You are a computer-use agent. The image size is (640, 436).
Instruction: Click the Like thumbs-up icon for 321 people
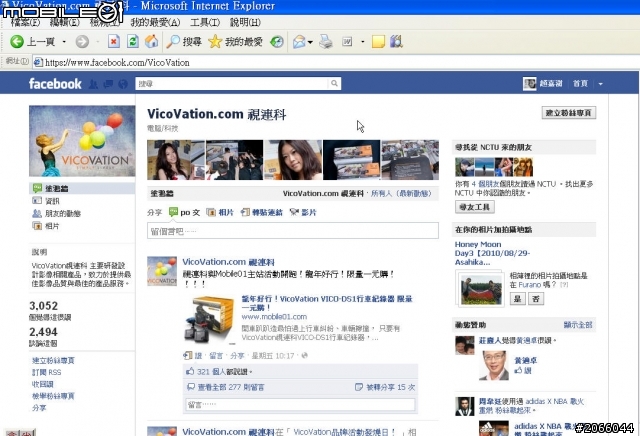pyautogui.click(x=190, y=371)
